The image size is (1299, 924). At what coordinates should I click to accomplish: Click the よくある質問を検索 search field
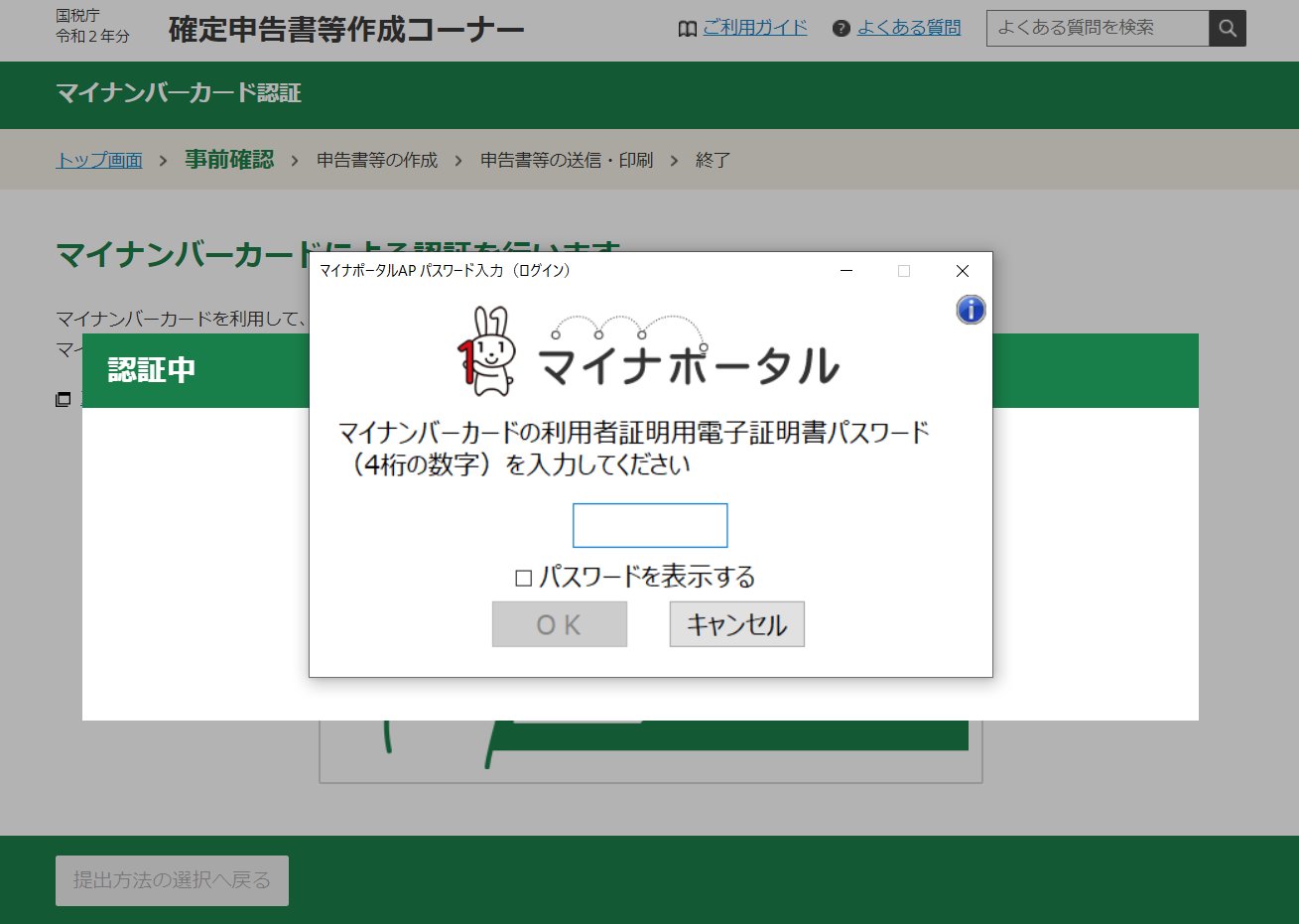pos(1098,29)
